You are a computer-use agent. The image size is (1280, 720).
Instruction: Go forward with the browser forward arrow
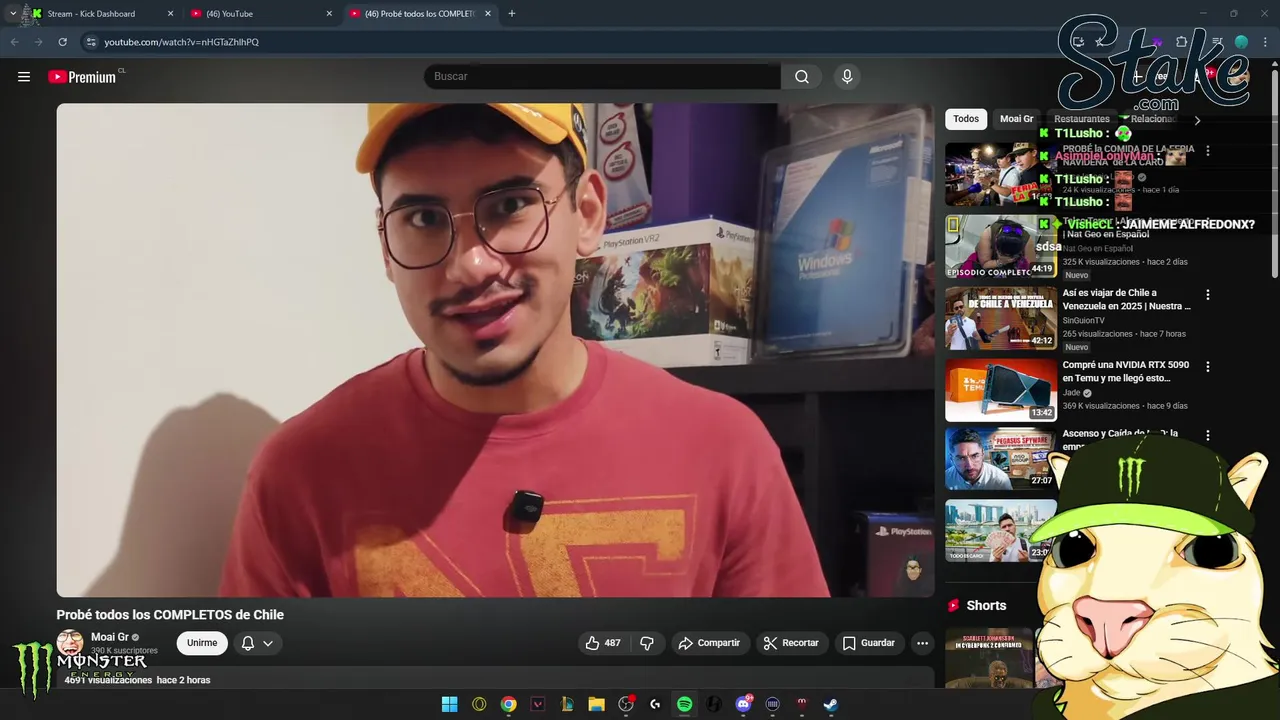point(38,42)
